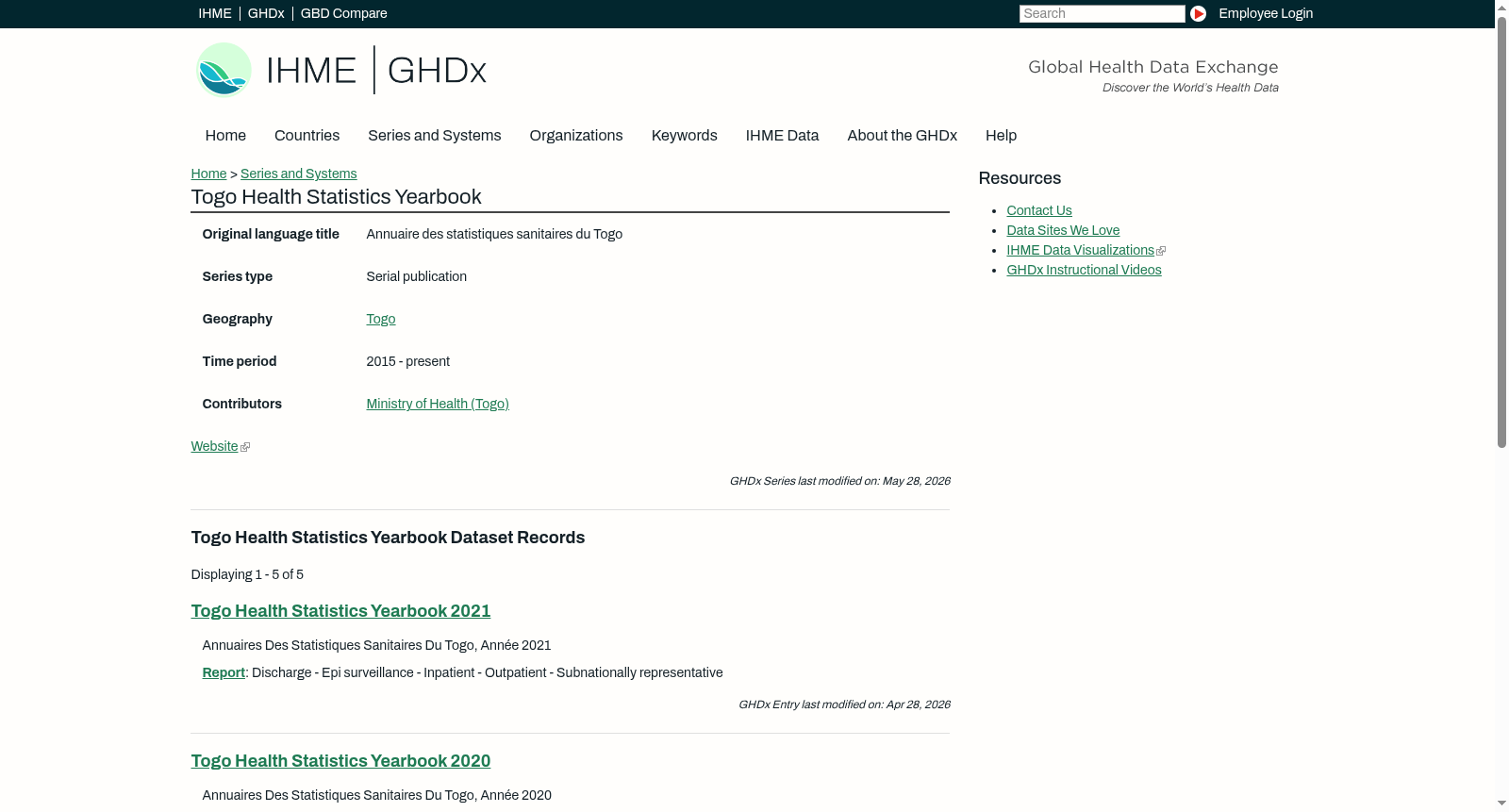1509x812 pixels.
Task: Open the IHME Data menu
Action: coord(782,136)
